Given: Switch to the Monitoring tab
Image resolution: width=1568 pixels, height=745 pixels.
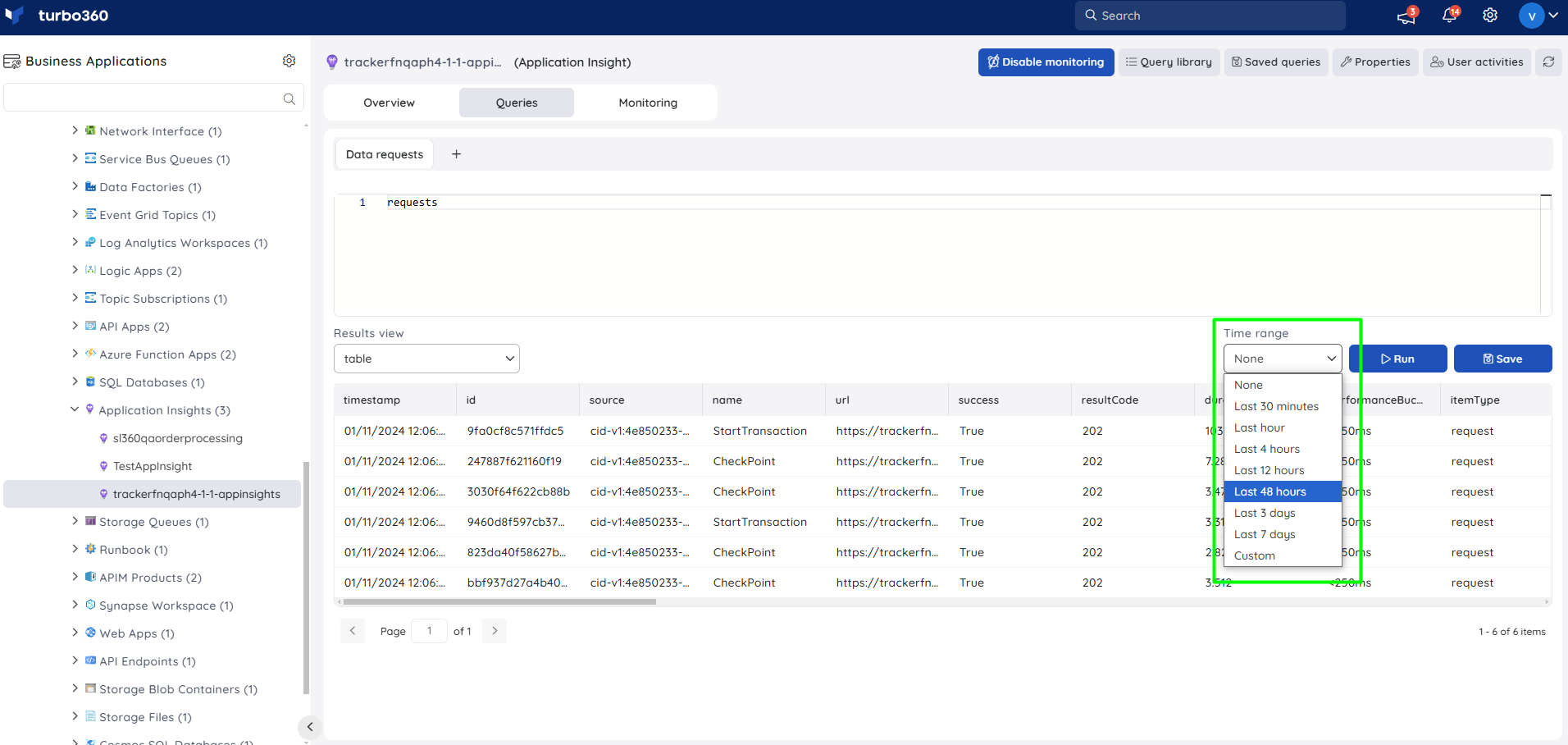Looking at the screenshot, I should [648, 103].
